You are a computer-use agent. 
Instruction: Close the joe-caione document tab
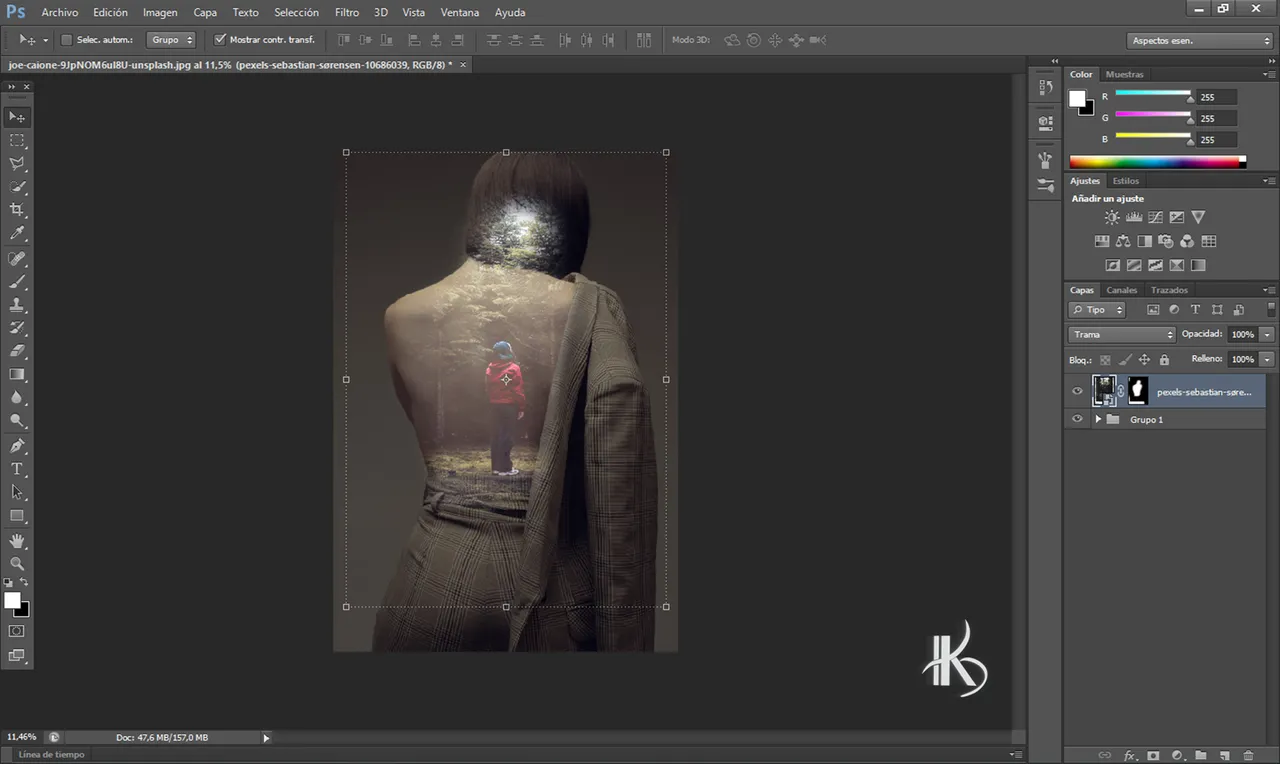point(462,64)
